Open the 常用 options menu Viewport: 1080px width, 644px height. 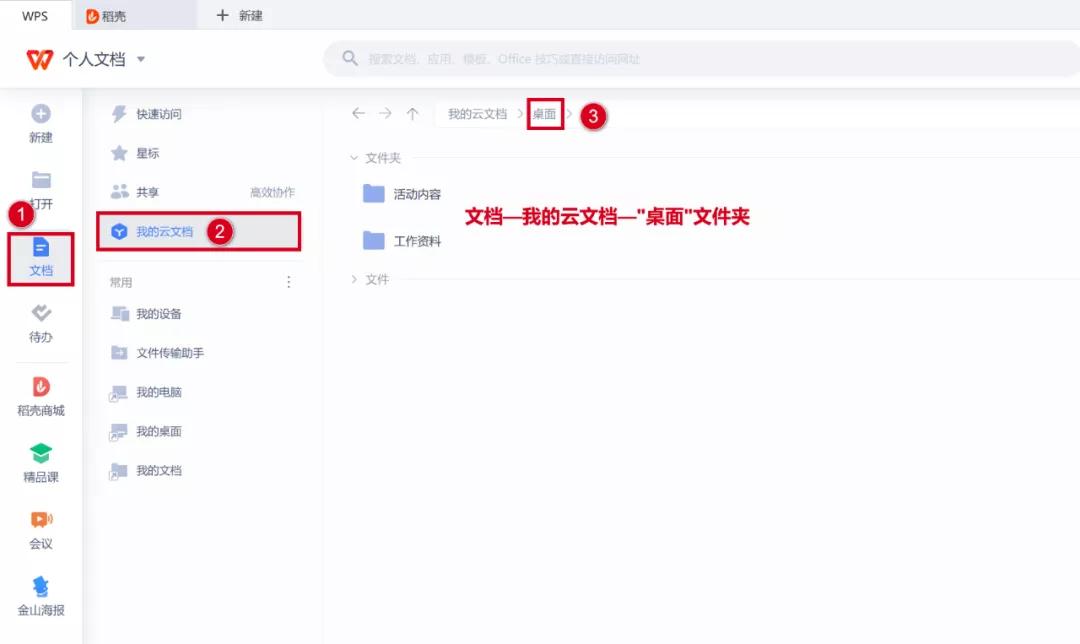[x=288, y=281]
